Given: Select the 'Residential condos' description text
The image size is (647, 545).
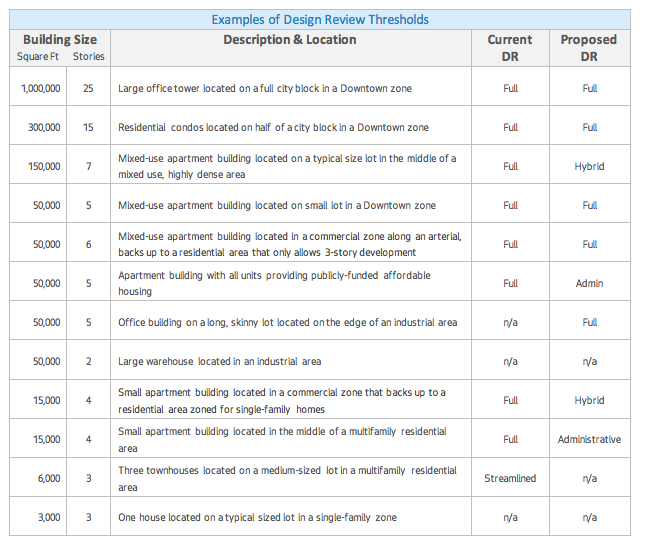Looking at the screenshot, I should click(273, 127).
